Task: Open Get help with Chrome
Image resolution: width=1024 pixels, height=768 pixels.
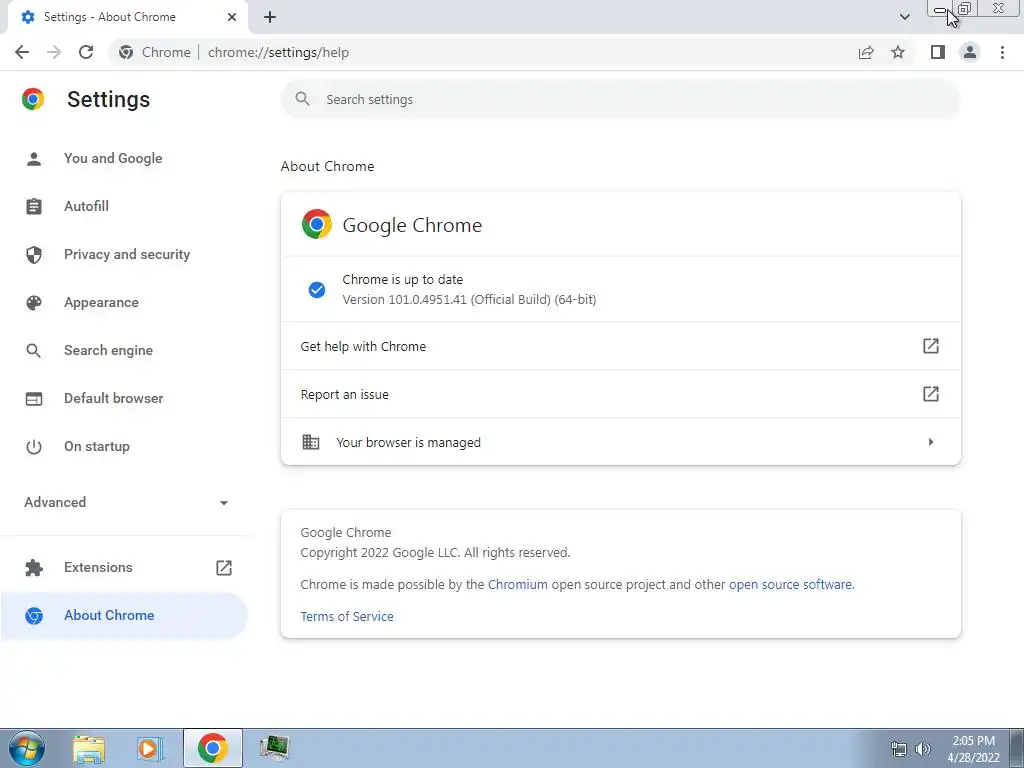Action: [620, 346]
